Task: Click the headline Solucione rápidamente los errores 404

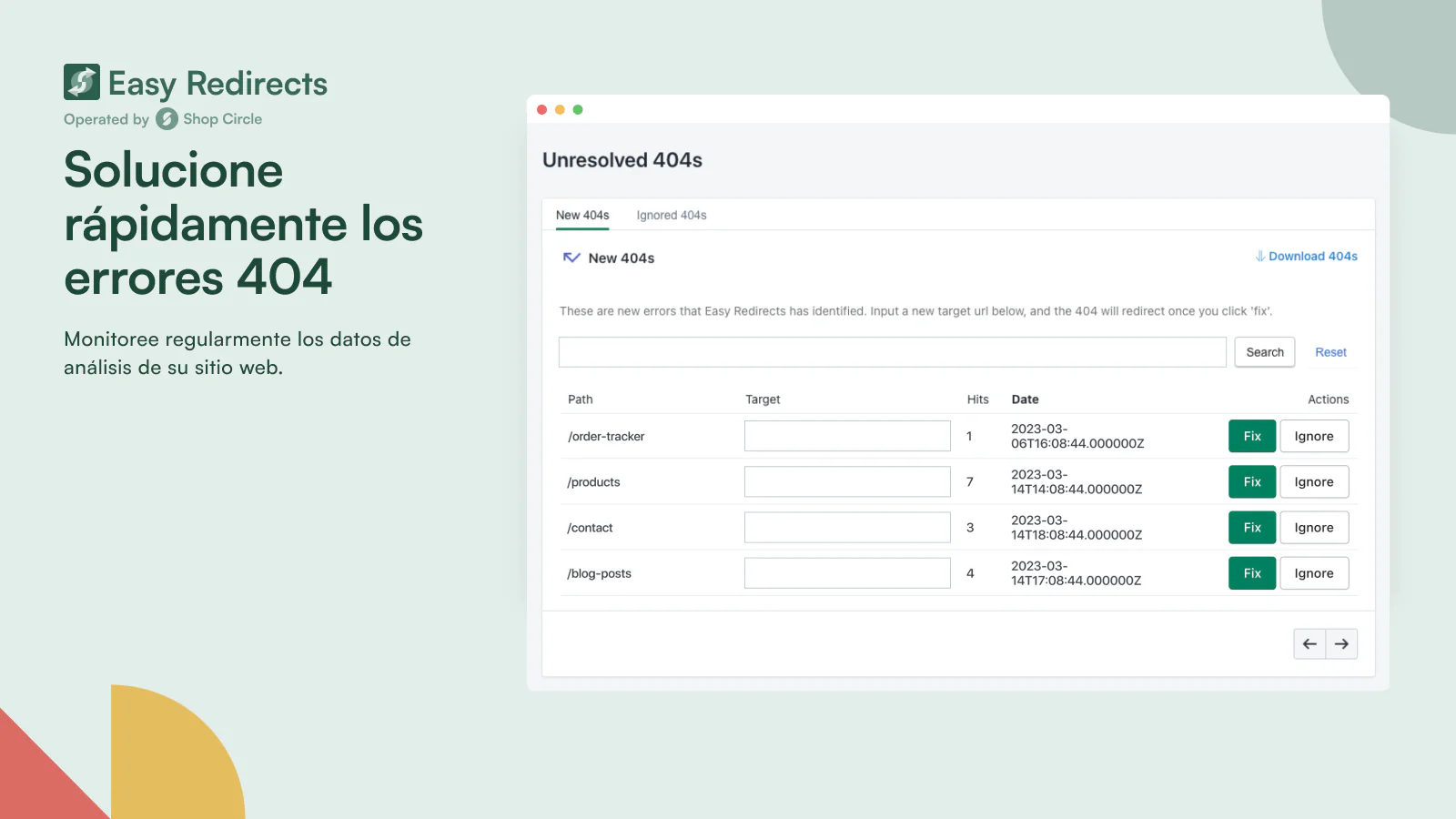Action: [243, 224]
